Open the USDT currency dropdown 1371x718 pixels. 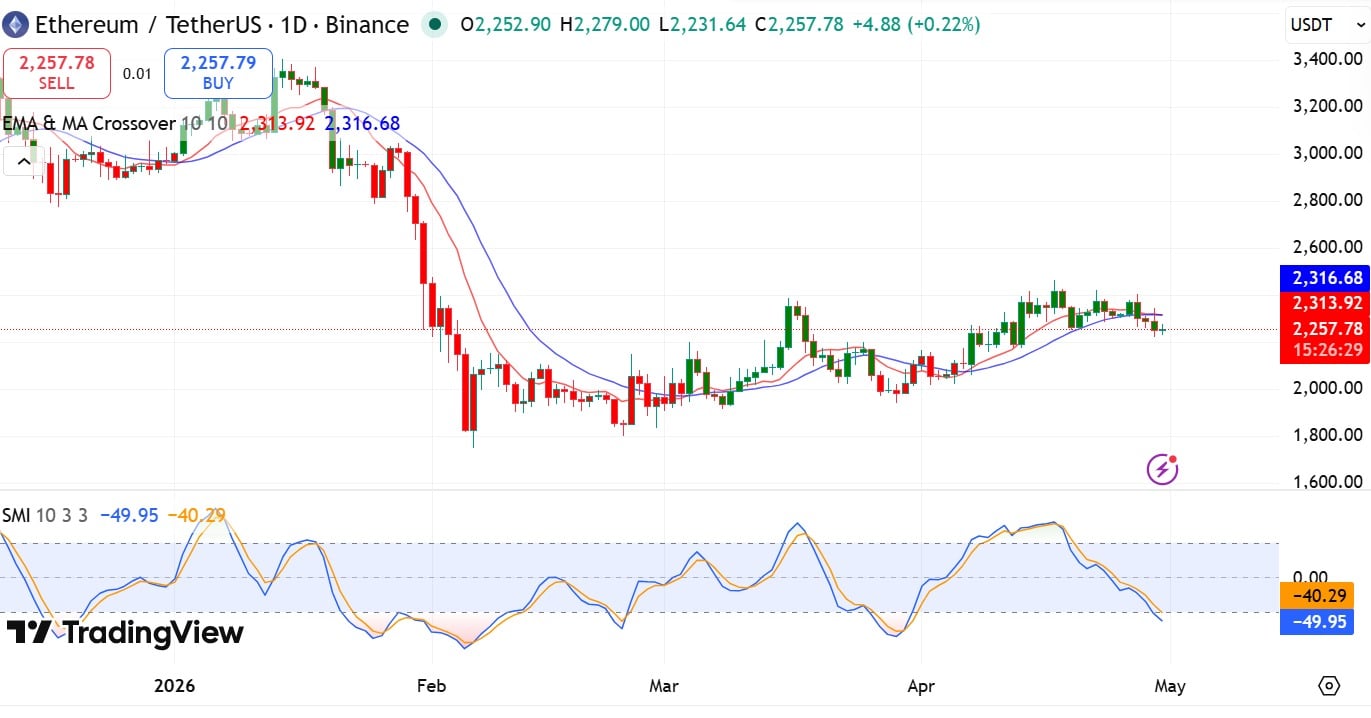pyautogui.click(x=1320, y=24)
